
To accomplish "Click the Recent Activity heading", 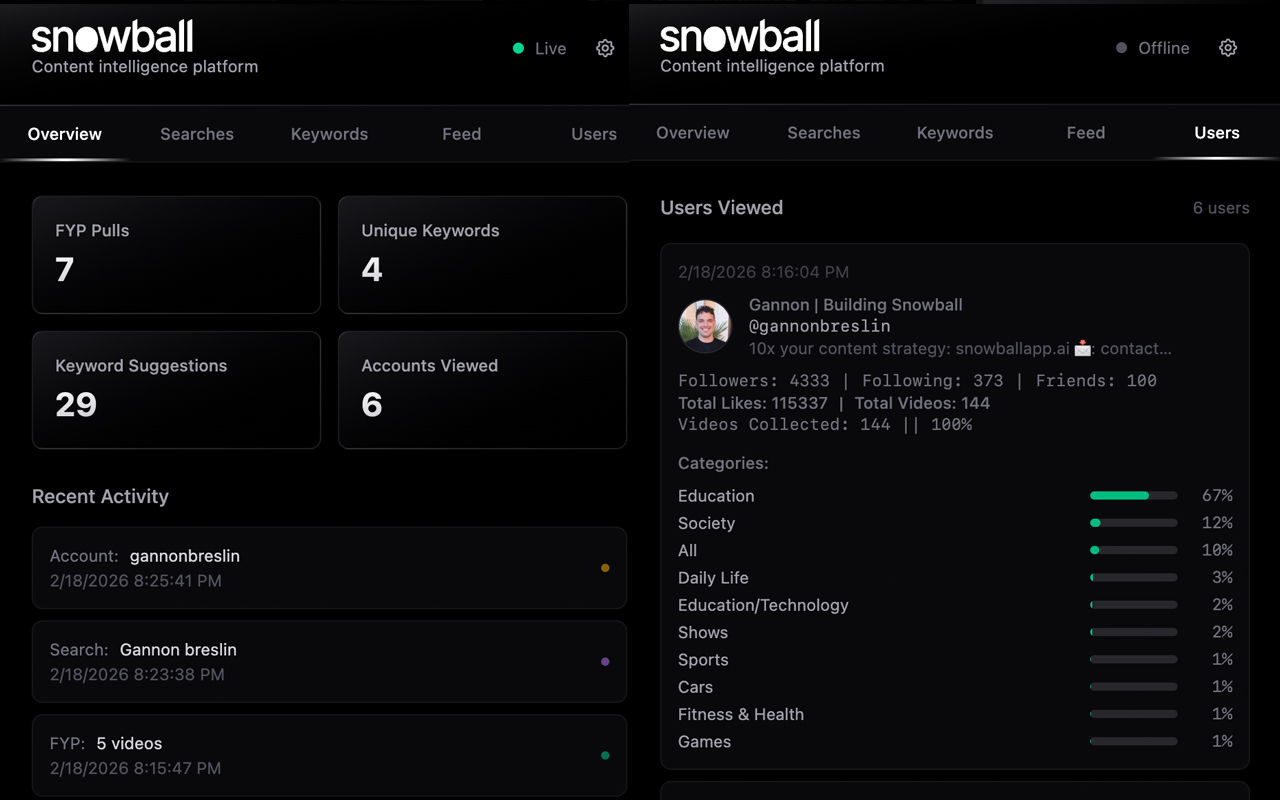I will tap(100, 497).
